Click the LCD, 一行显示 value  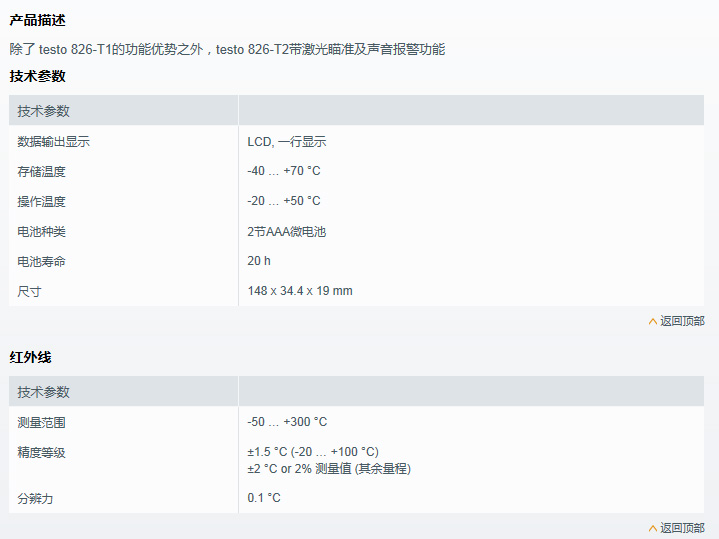pyautogui.click(x=287, y=142)
